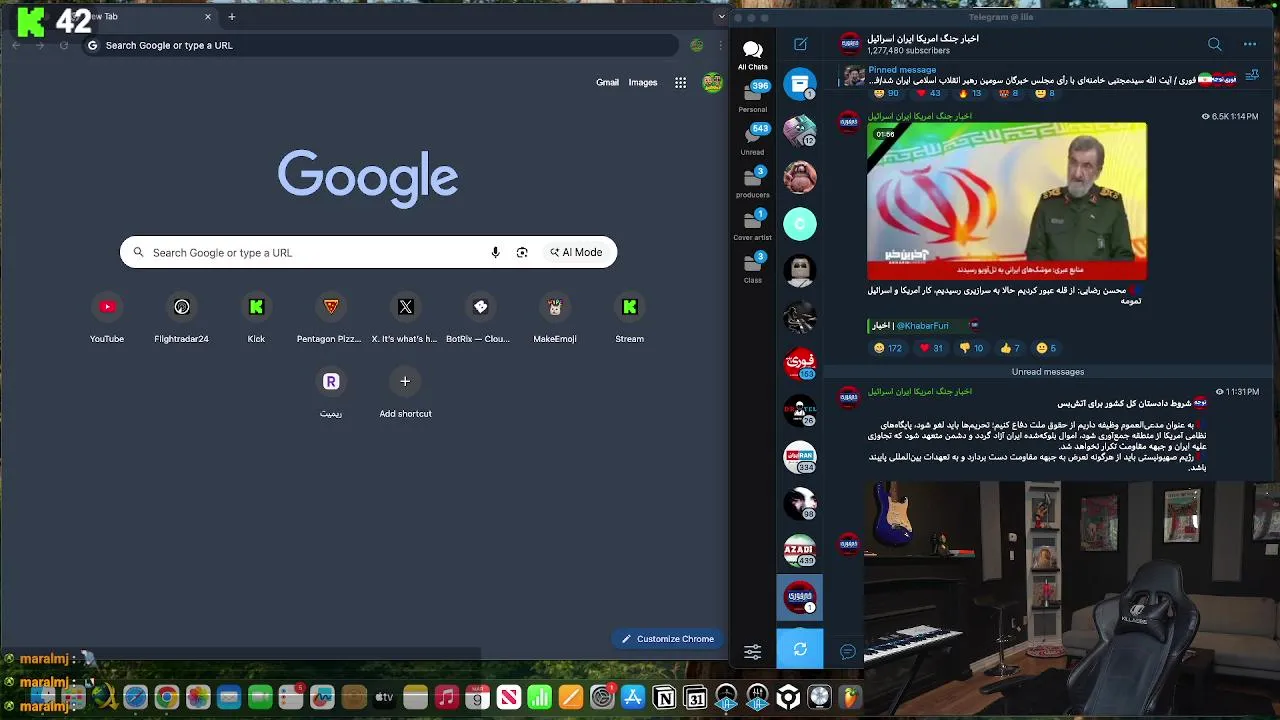Open the cyan C avatar chat
This screenshot has height=720, width=1280.
800,224
